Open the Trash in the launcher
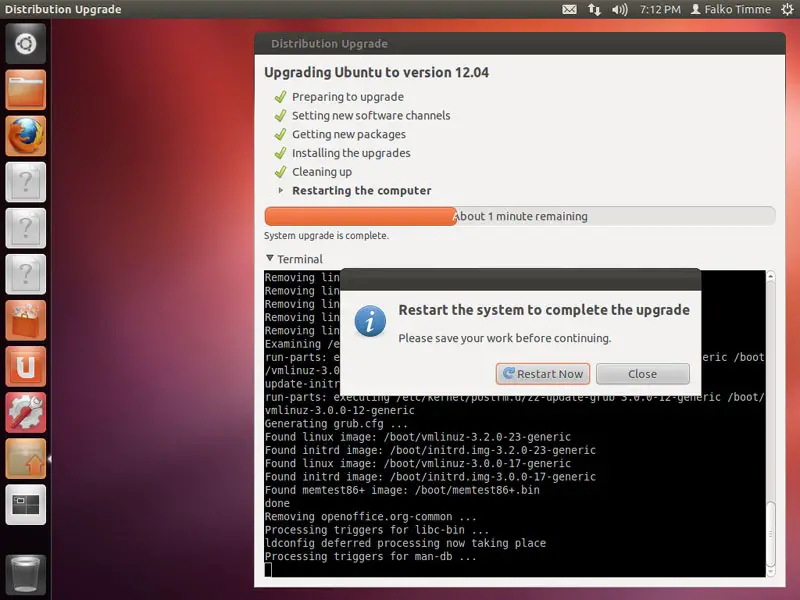 [26, 575]
